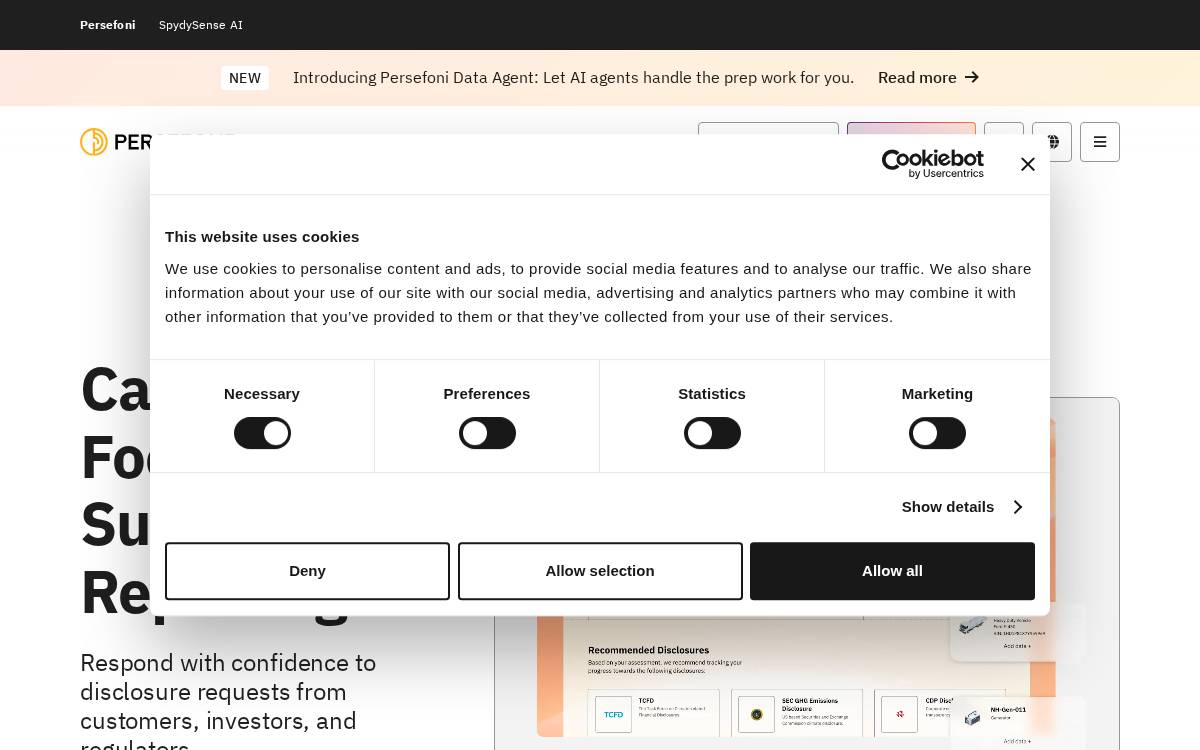Open the Cookiebot by Usercentrics logo link
1200x750 pixels.
click(932, 164)
